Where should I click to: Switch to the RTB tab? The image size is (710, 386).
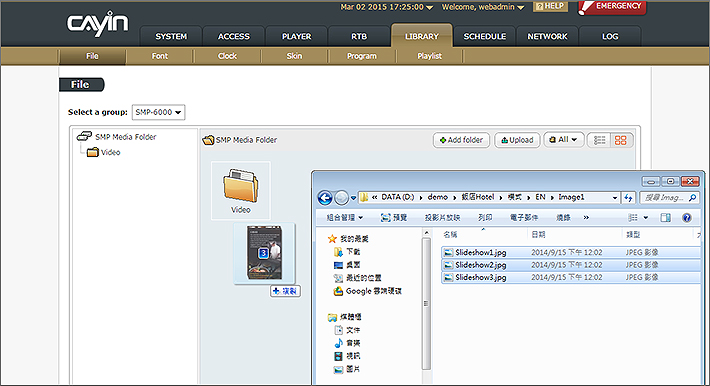[x=359, y=36]
